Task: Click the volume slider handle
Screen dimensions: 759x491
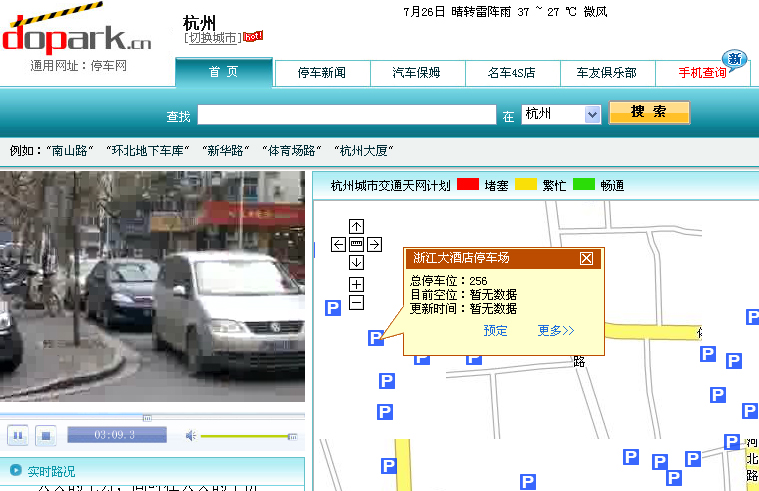Action: pos(292,437)
